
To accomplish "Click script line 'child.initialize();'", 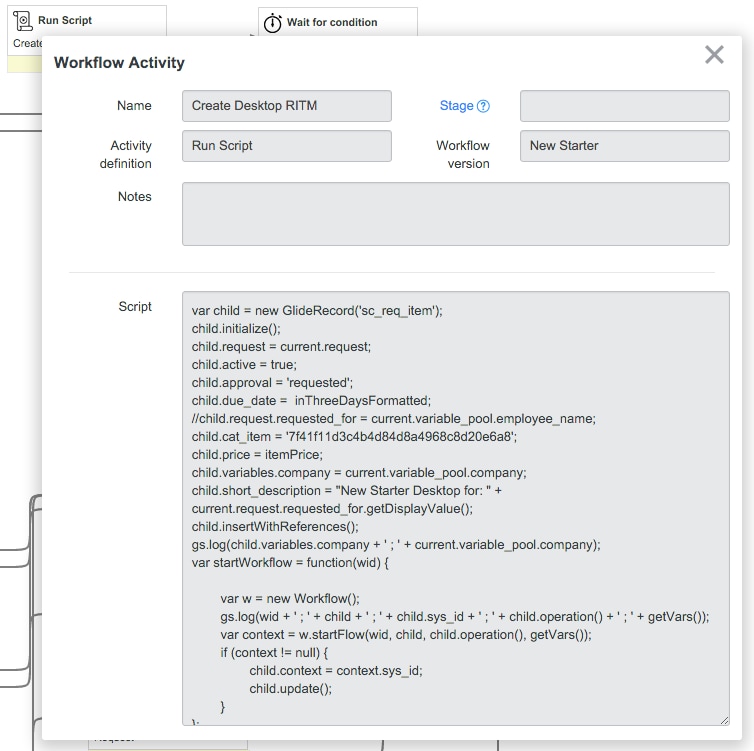I will click(236, 329).
